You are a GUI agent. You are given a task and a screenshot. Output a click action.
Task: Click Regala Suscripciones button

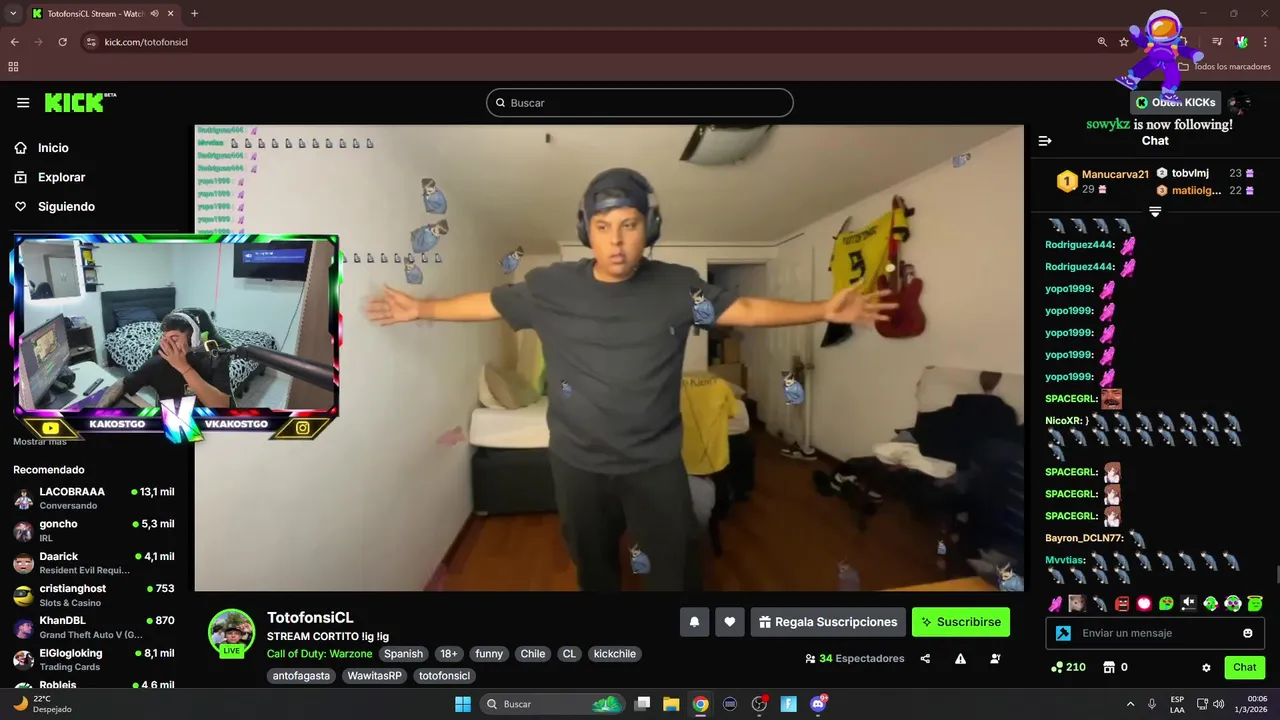pos(828,622)
